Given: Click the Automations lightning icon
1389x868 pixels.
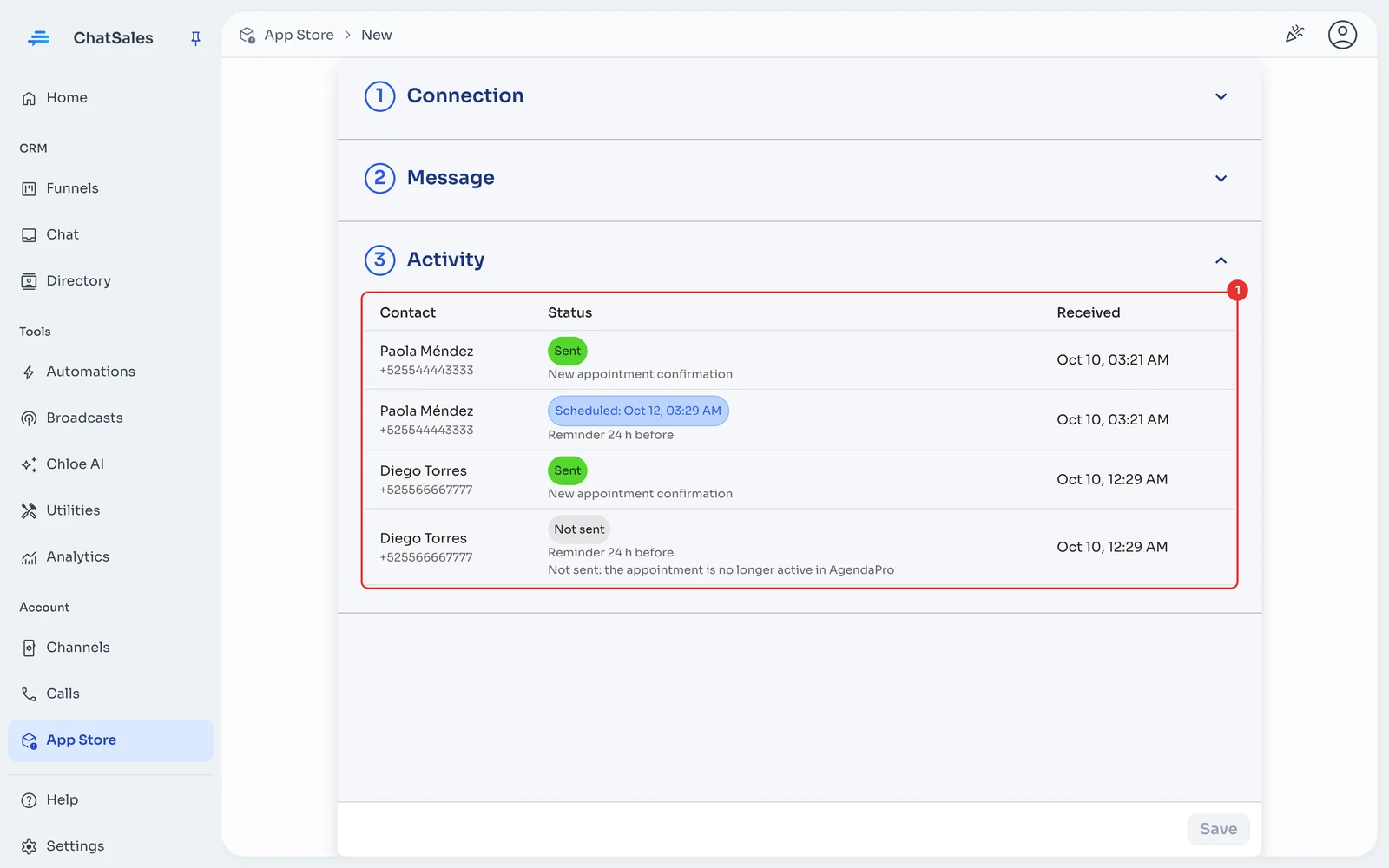Looking at the screenshot, I should (29, 372).
